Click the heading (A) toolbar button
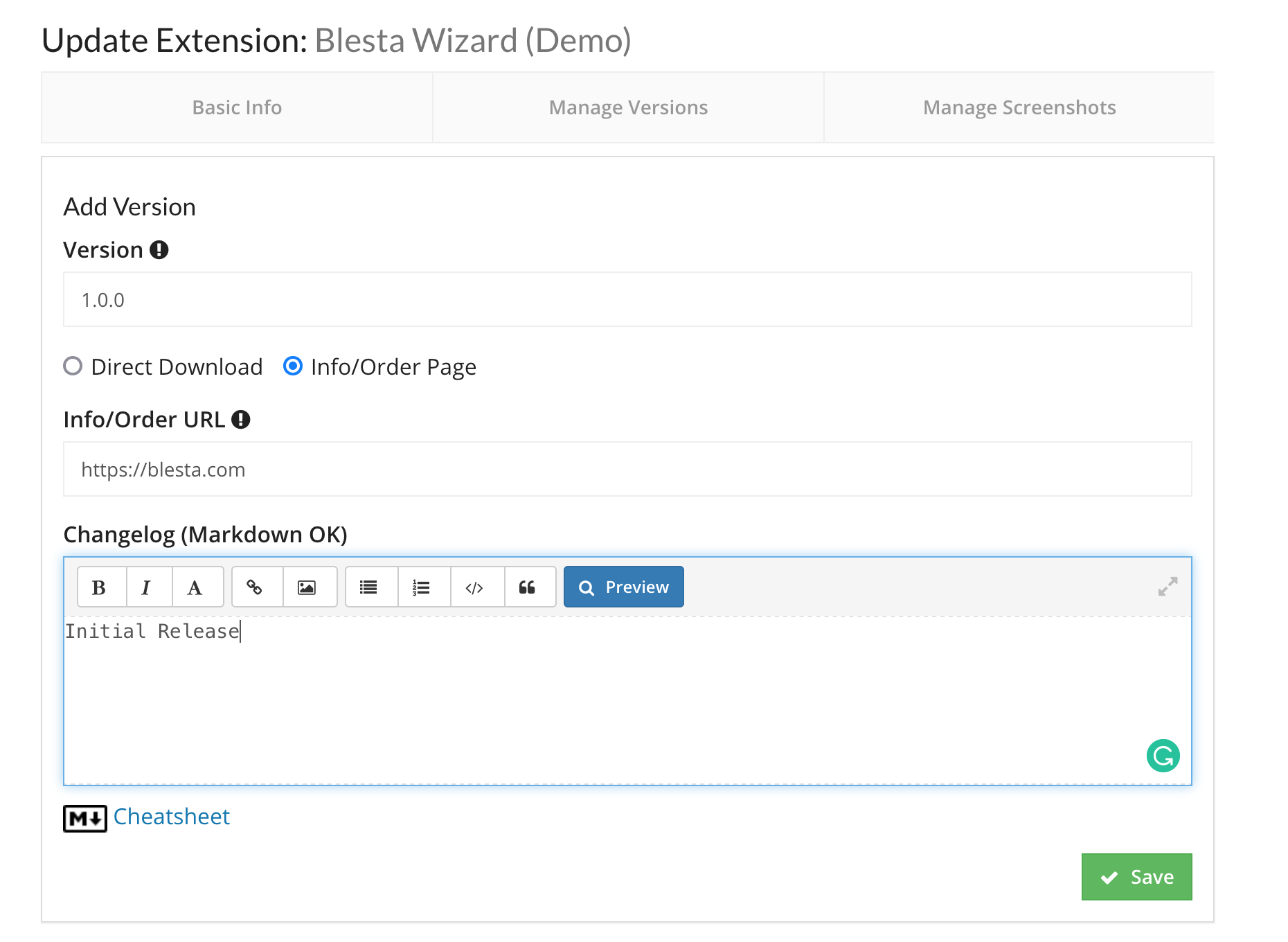The image size is (1288, 942). tap(197, 587)
